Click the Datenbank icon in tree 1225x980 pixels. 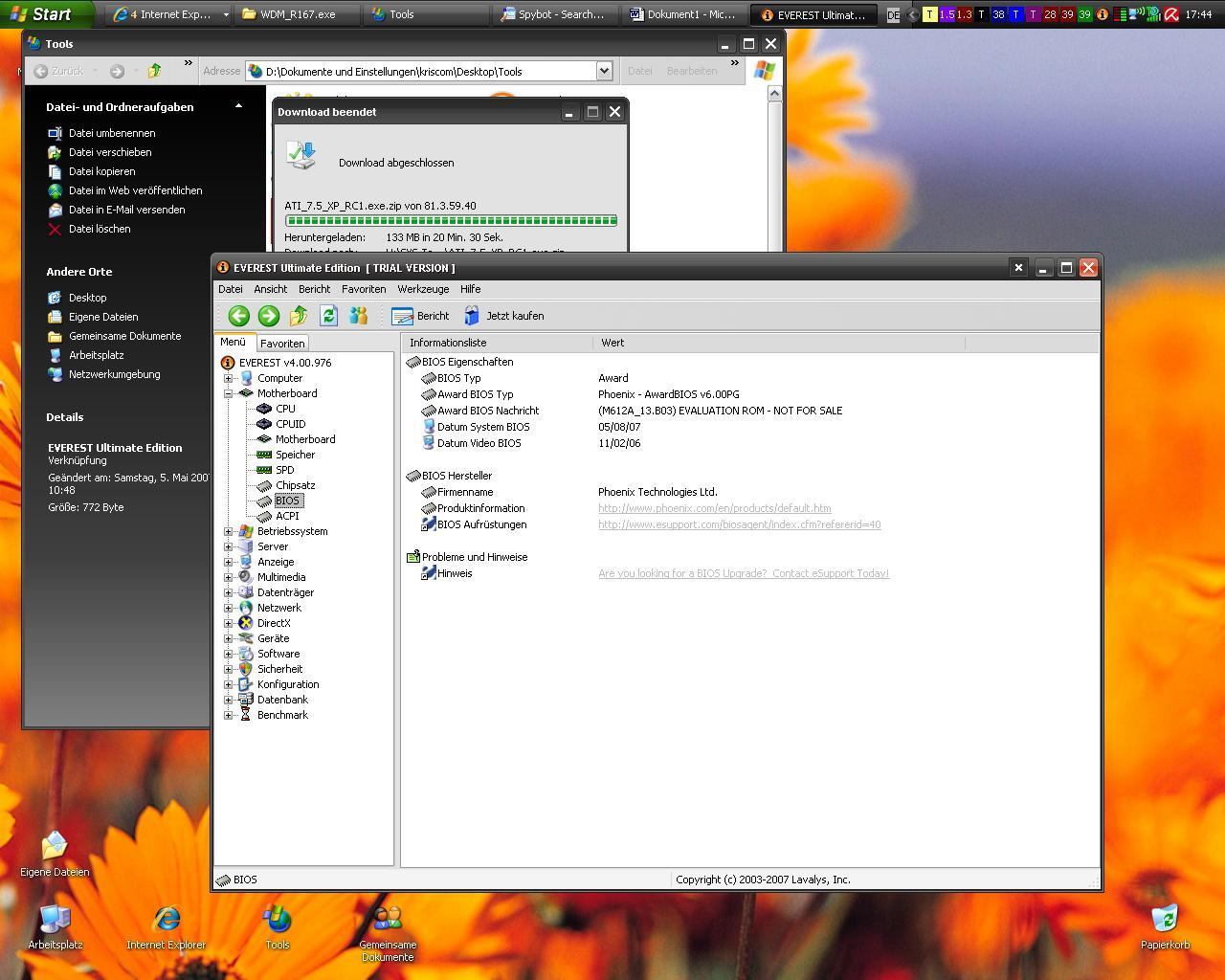click(x=246, y=700)
